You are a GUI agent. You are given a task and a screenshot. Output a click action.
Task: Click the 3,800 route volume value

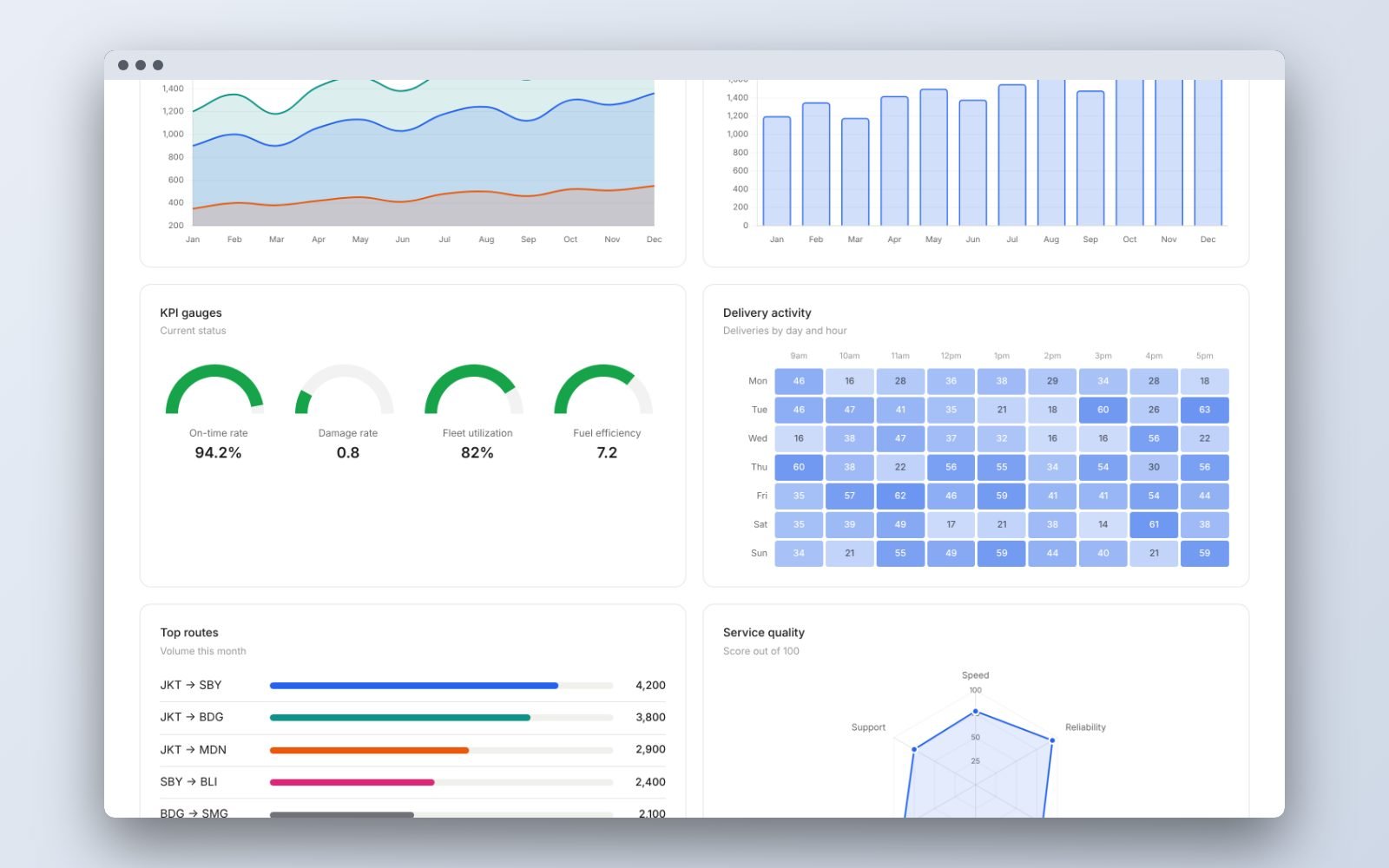click(x=650, y=717)
